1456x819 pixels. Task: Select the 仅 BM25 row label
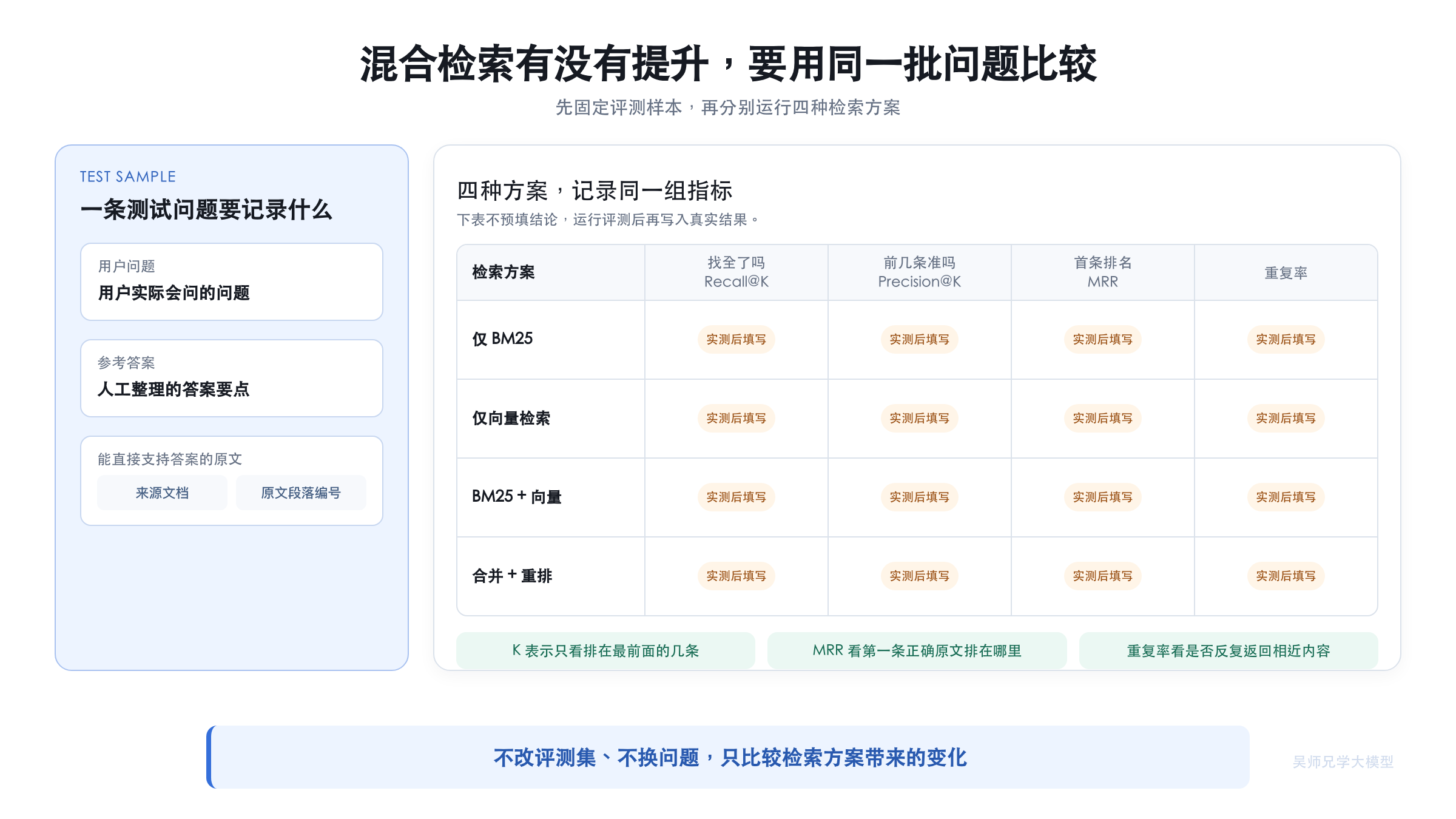502,339
